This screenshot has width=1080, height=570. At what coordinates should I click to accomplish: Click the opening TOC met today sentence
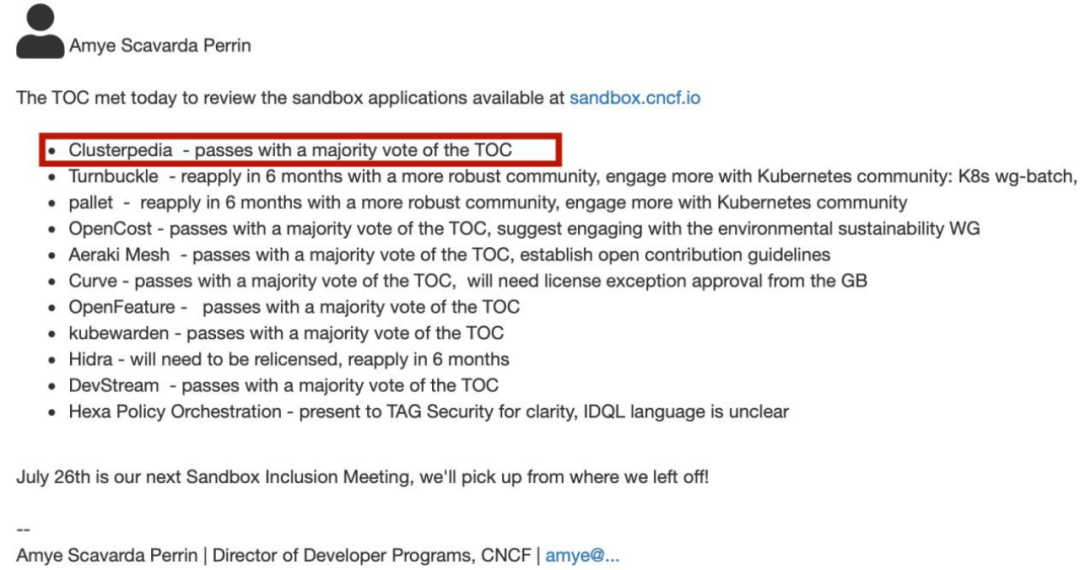[x=358, y=98]
